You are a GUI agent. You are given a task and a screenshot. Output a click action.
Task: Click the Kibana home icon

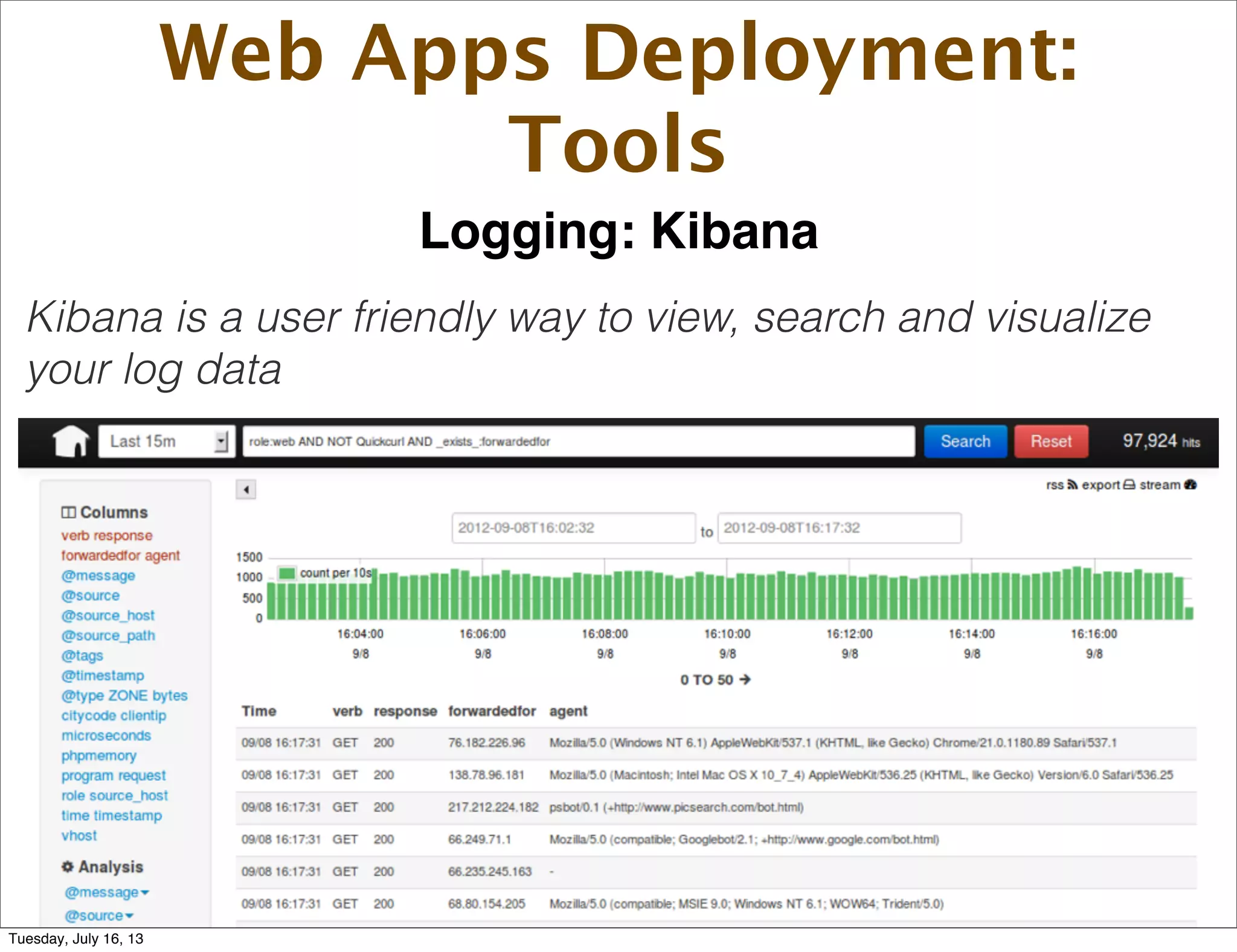click(x=71, y=441)
